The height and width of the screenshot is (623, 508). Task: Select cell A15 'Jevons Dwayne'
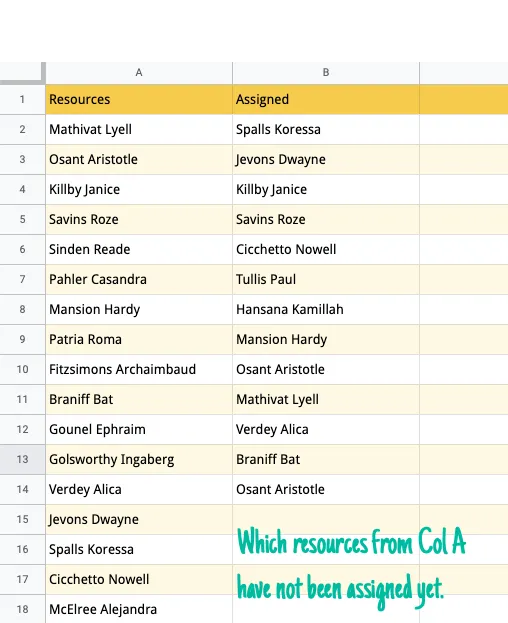tap(139, 519)
